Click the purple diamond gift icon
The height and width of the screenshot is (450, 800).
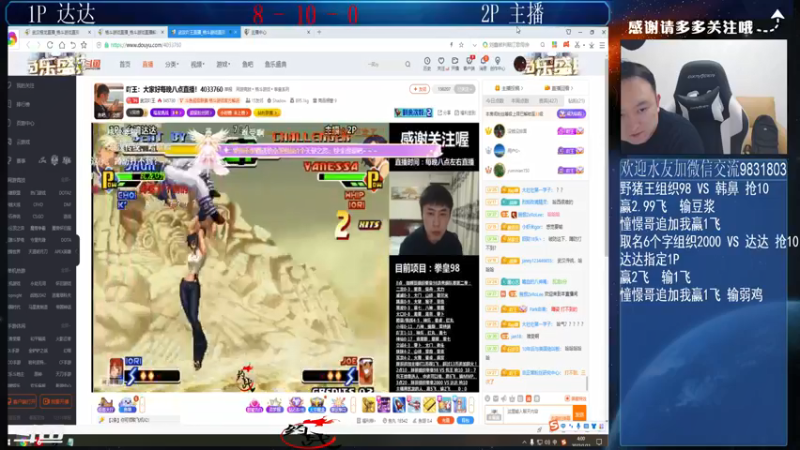(x=296, y=406)
